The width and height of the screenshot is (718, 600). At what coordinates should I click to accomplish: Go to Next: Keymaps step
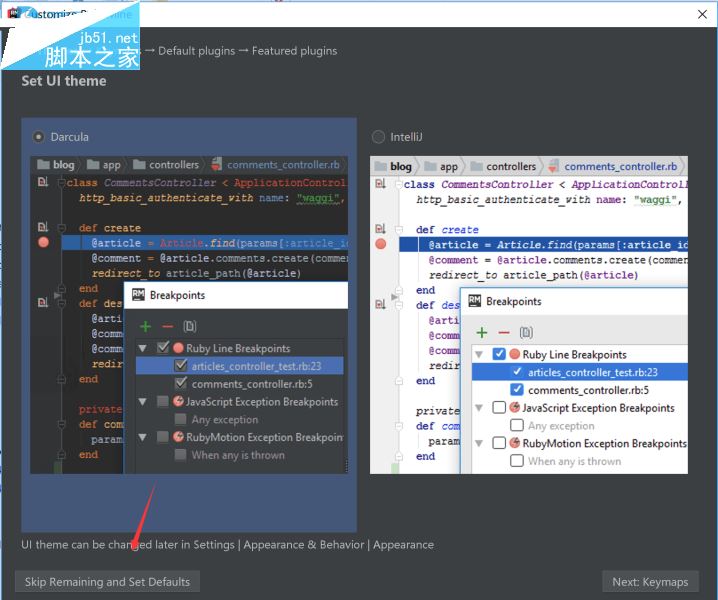[x=650, y=582]
